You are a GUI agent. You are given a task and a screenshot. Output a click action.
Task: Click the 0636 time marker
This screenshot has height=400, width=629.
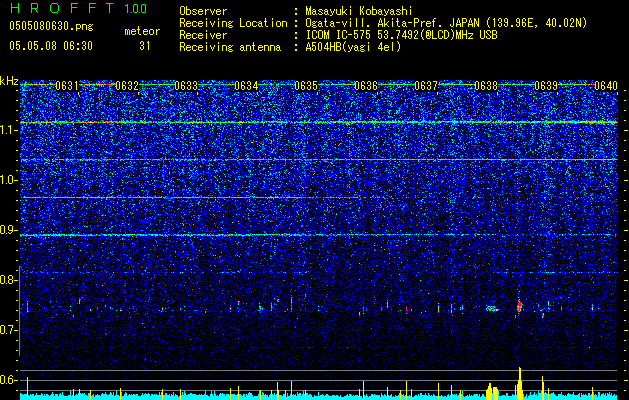click(366, 86)
